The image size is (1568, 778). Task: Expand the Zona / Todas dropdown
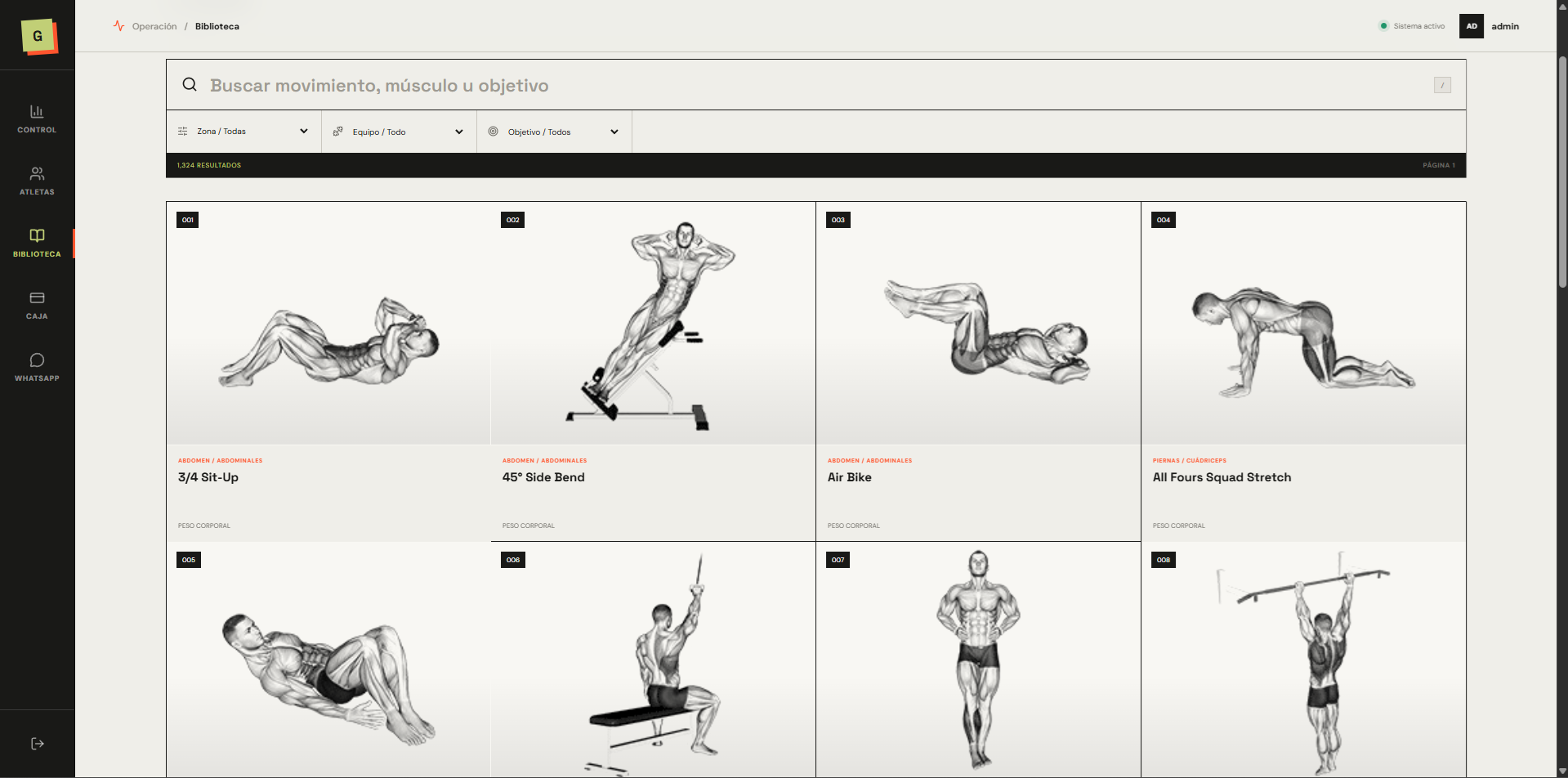pos(243,132)
